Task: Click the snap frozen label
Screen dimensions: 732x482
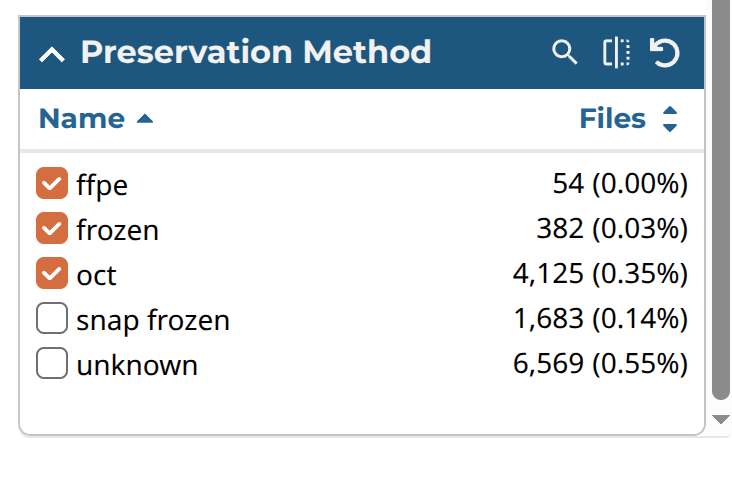Action: tap(153, 320)
